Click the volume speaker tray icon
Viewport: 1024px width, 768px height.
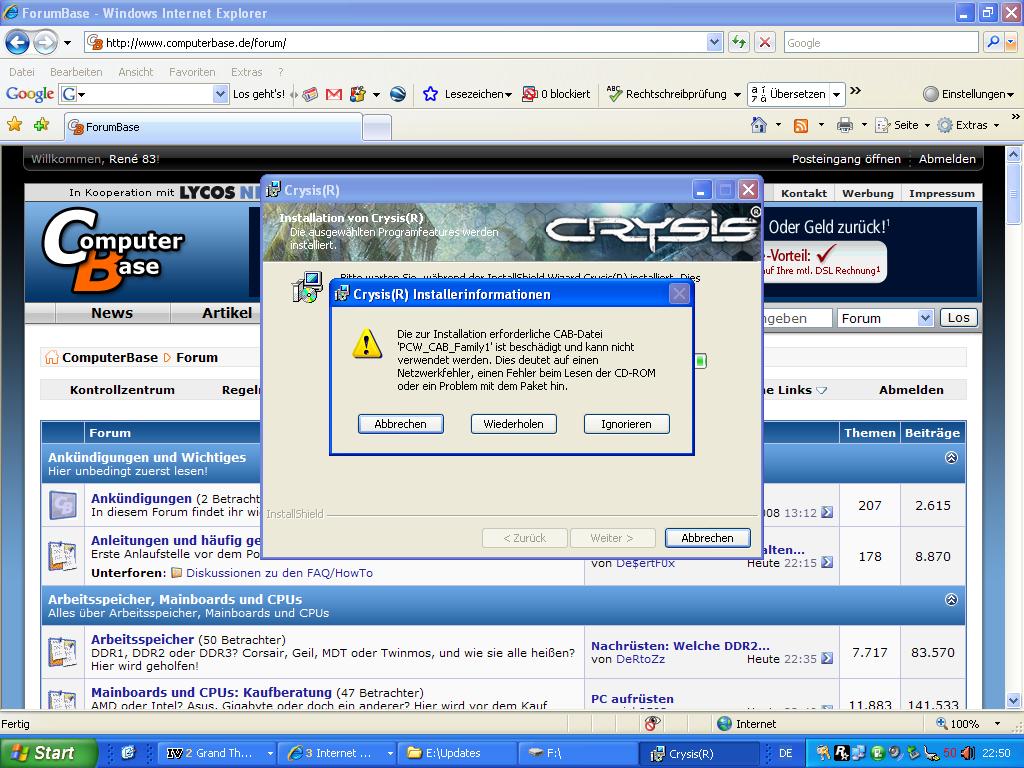(x=968, y=753)
